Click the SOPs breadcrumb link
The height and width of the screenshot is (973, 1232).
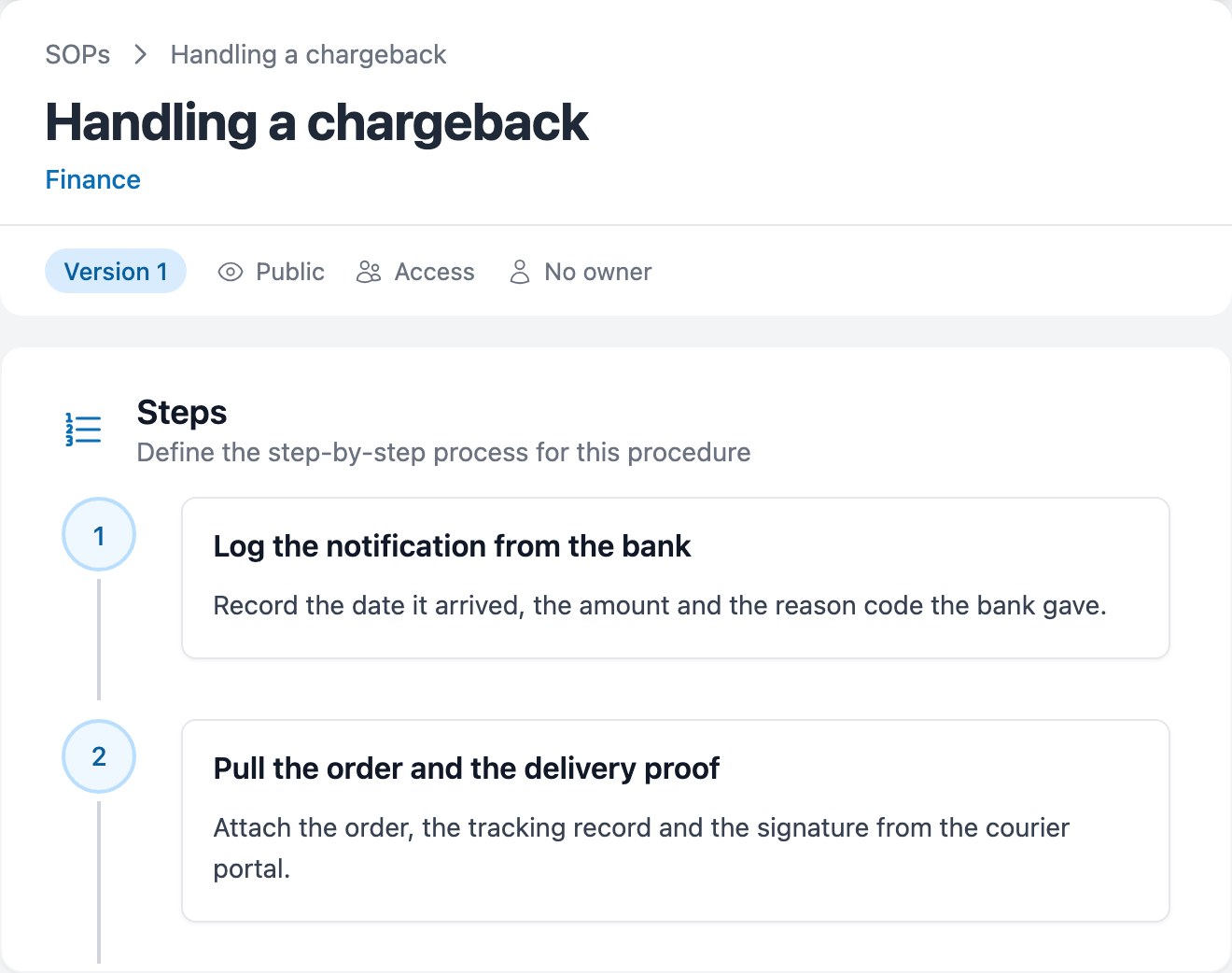click(77, 55)
